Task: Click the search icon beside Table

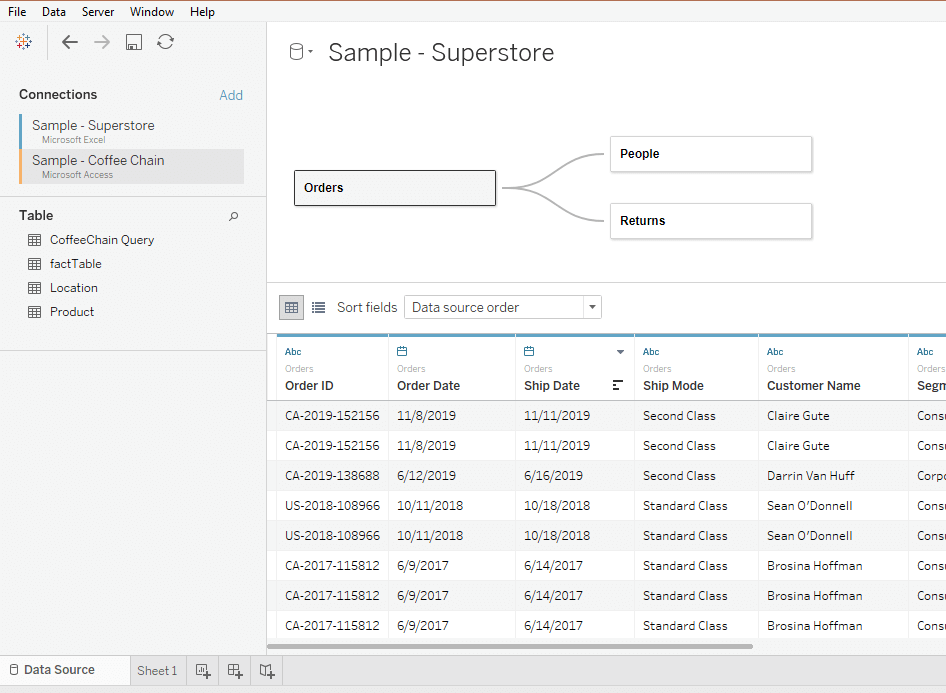Action: pyautogui.click(x=234, y=216)
